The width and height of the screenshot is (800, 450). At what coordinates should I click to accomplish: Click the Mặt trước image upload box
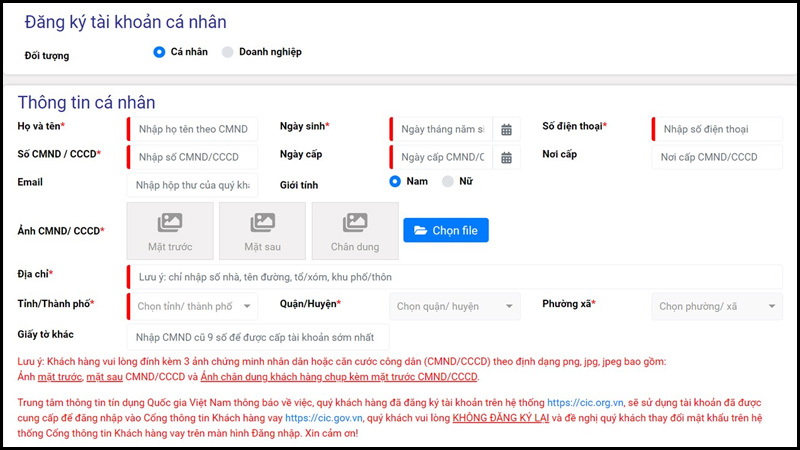pos(170,231)
